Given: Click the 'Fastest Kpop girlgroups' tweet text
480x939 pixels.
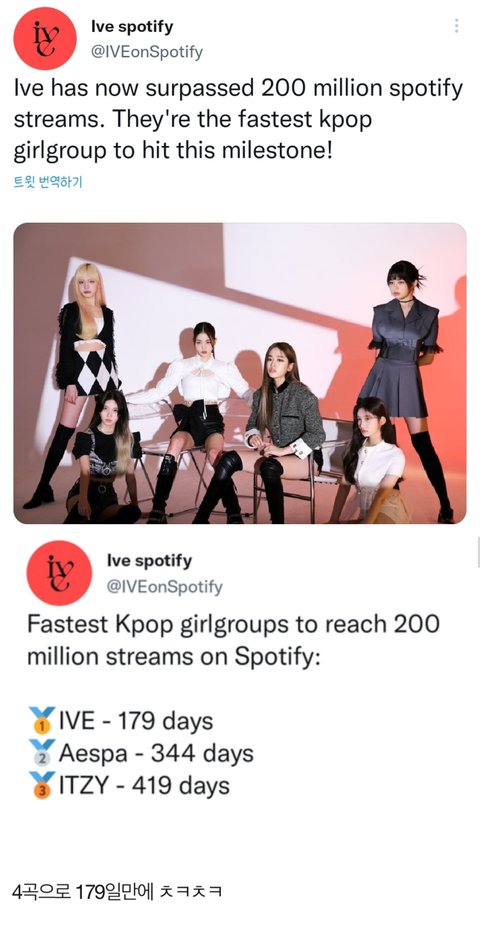Looking at the screenshot, I should point(233,640).
